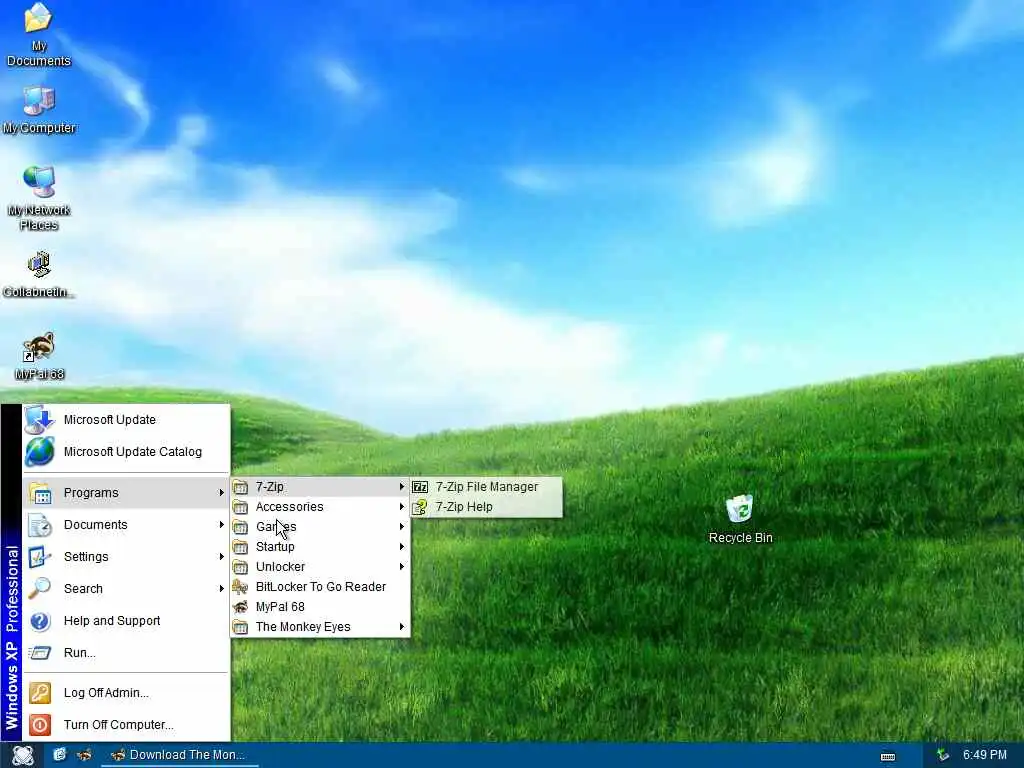This screenshot has height=768, width=1024.
Task: Choose Turn Off Computer...
Action: point(127,725)
